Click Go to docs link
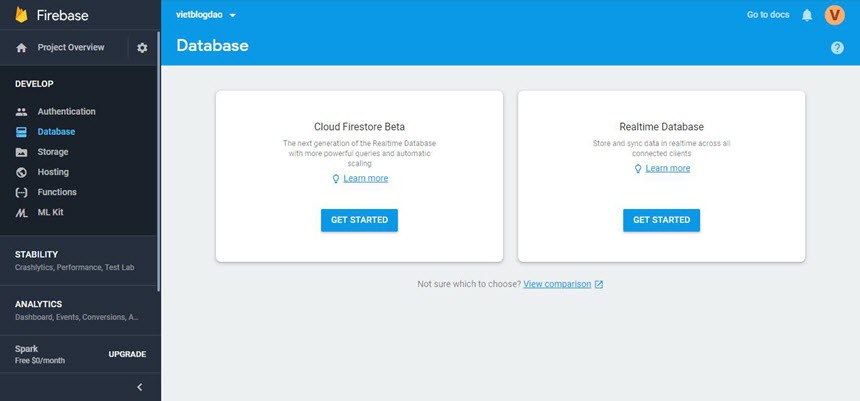 (768, 15)
